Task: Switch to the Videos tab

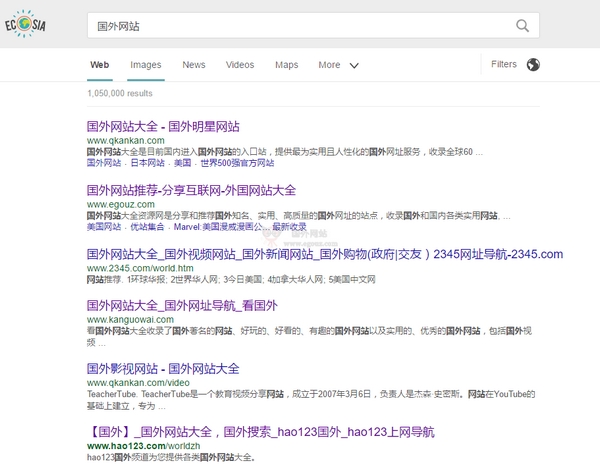Action: pos(240,65)
